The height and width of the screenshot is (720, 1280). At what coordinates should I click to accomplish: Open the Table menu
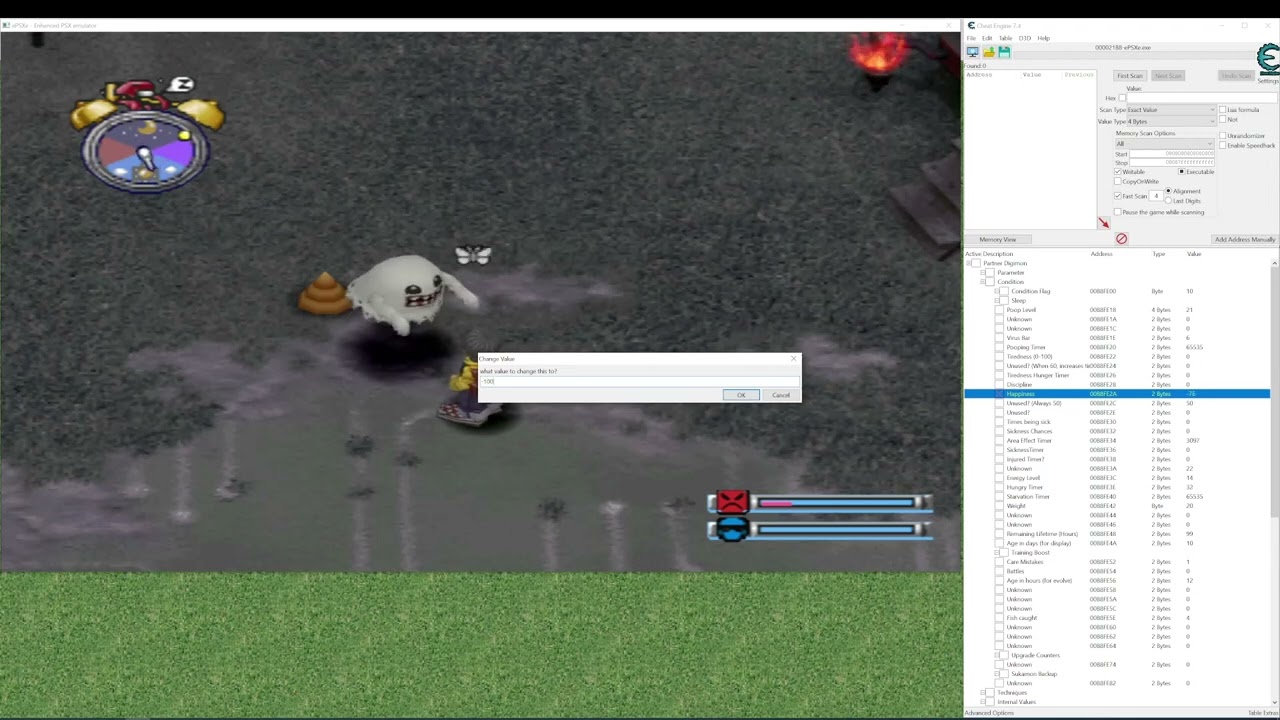point(1005,38)
